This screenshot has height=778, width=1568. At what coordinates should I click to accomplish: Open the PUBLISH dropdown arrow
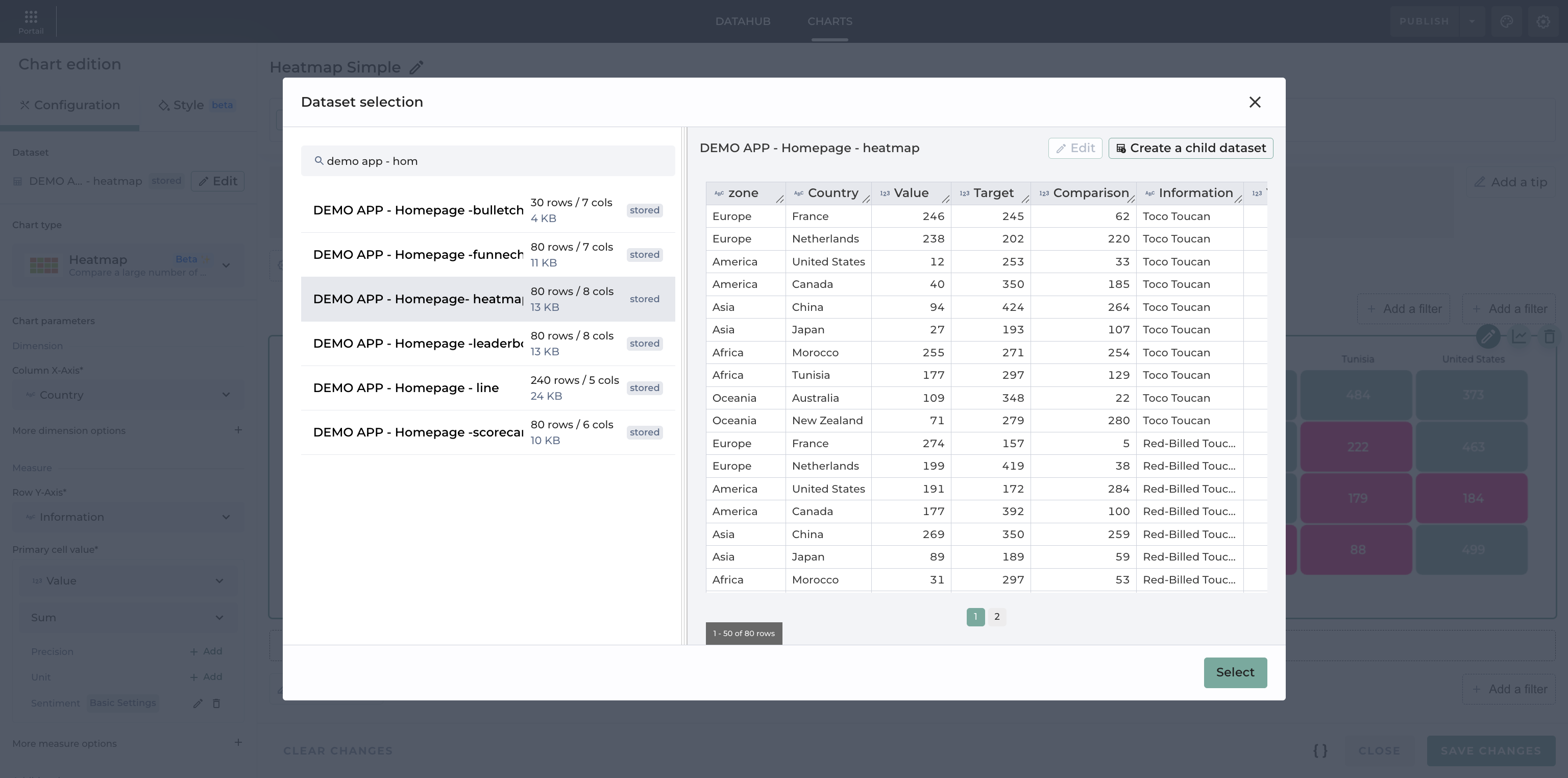pyautogui.click(x=1472, y=21)
